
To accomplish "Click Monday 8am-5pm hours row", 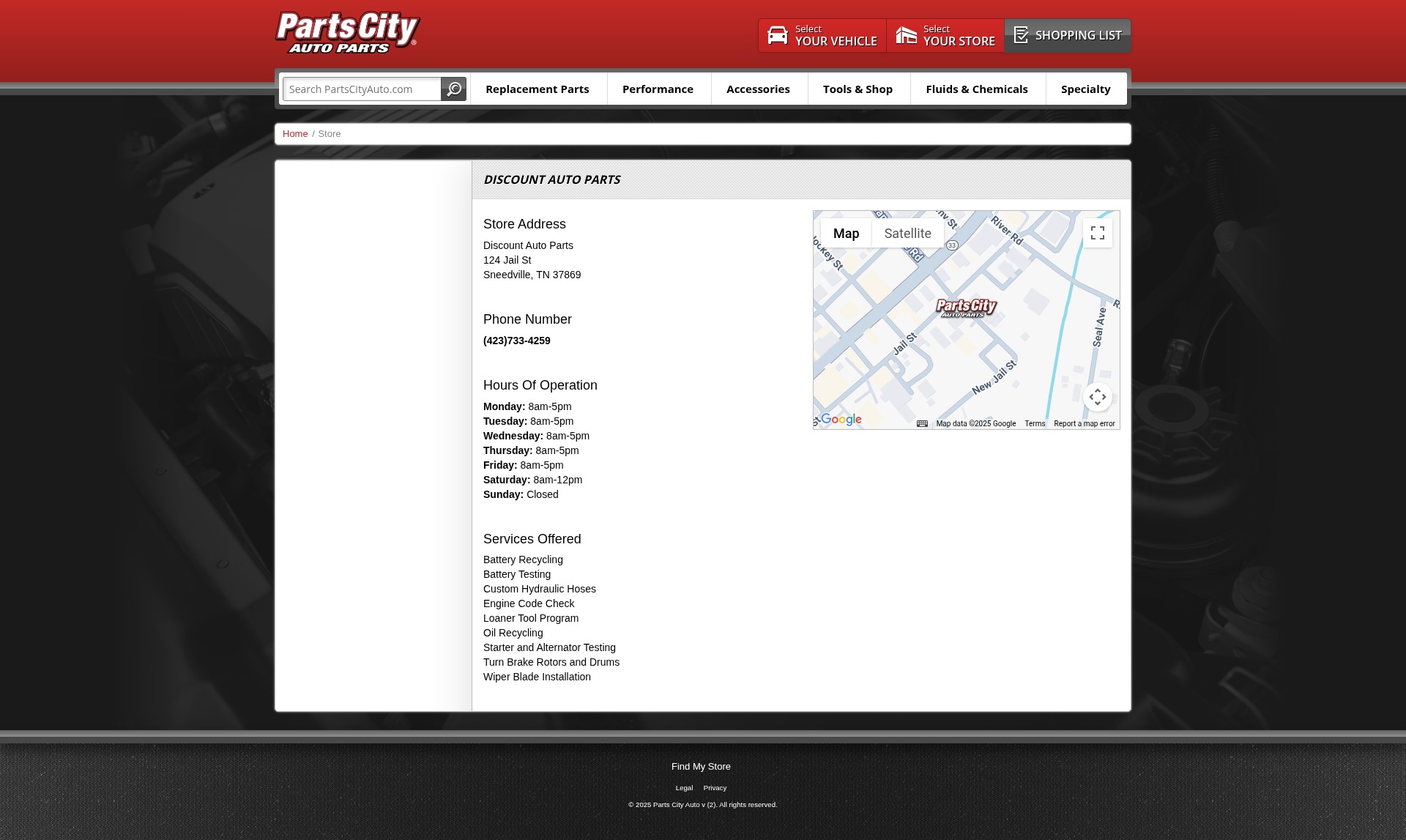I will pos(527,406).
